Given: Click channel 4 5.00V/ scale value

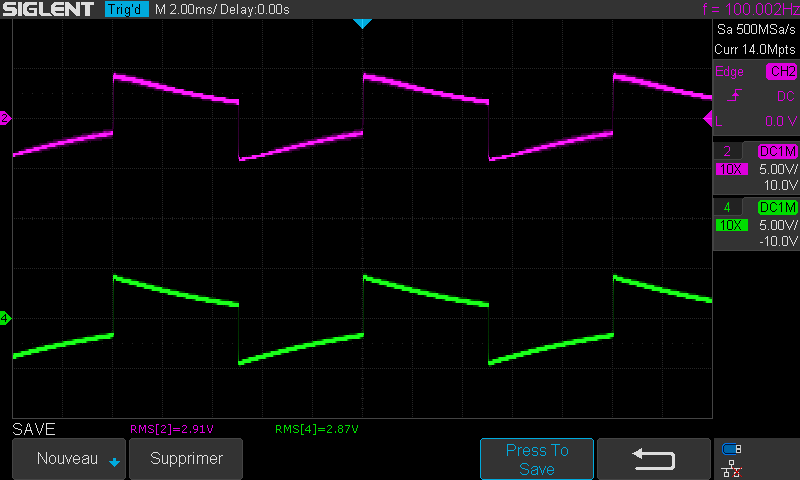Looking at the screenshot, I should point(778,225).
